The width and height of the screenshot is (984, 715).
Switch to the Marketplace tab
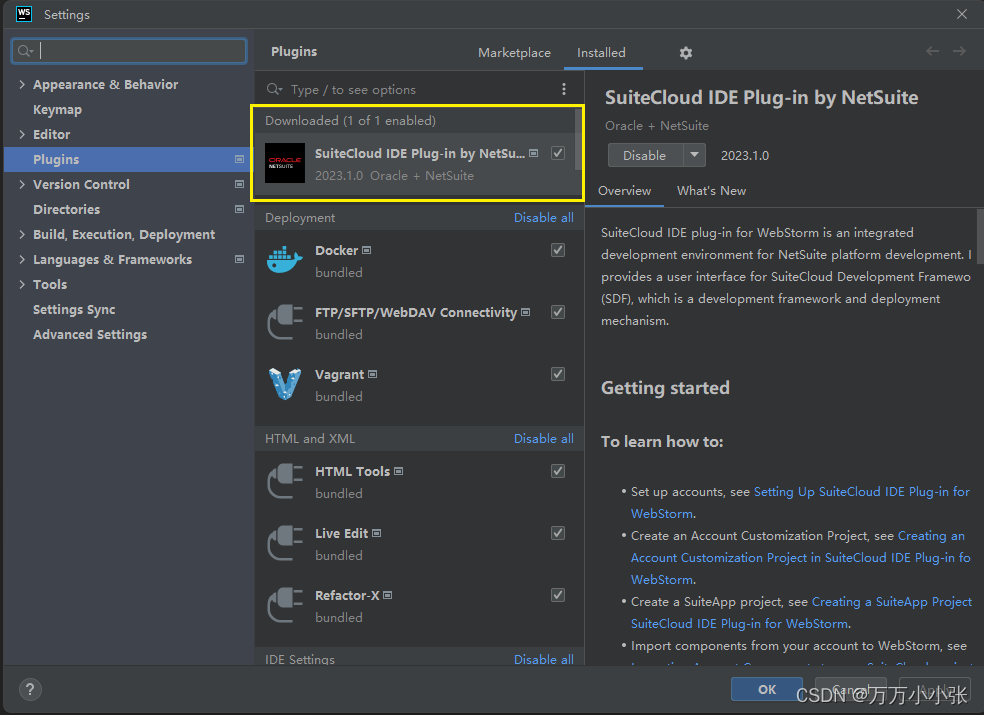coord(514,52)
